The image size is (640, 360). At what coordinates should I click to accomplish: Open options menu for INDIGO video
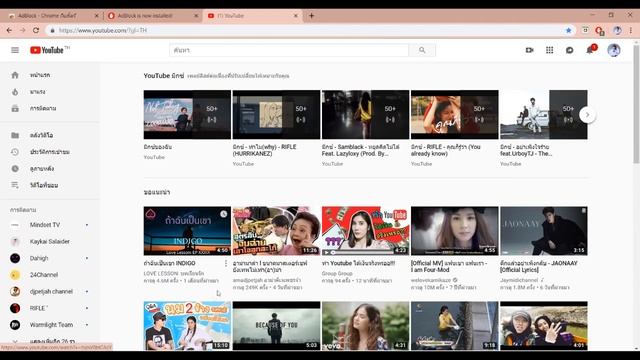click(226, 264)
